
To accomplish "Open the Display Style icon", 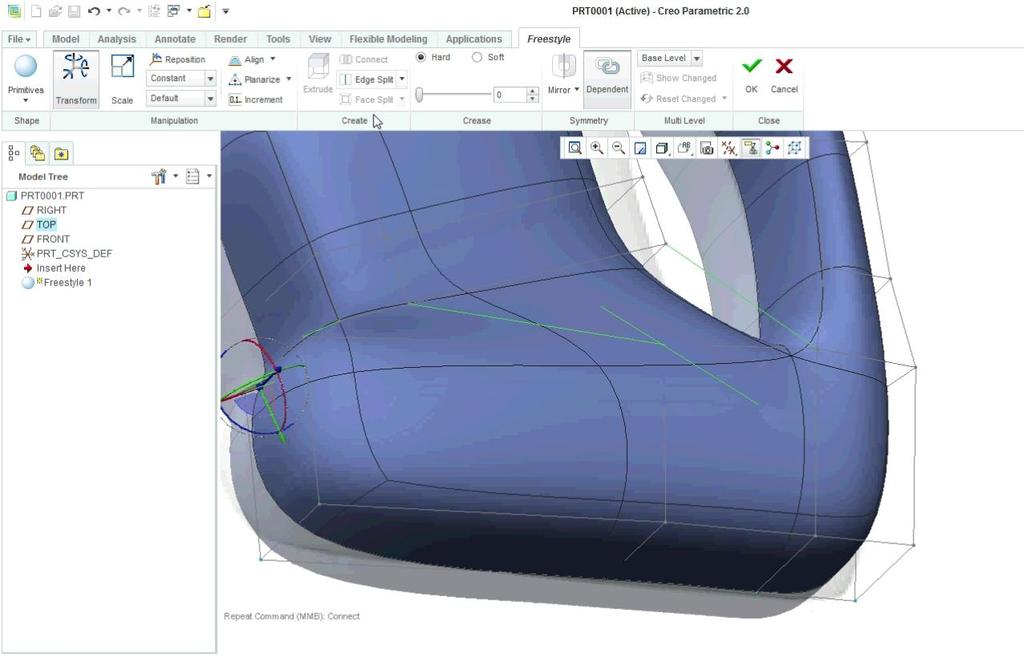I will click(662, 148).
